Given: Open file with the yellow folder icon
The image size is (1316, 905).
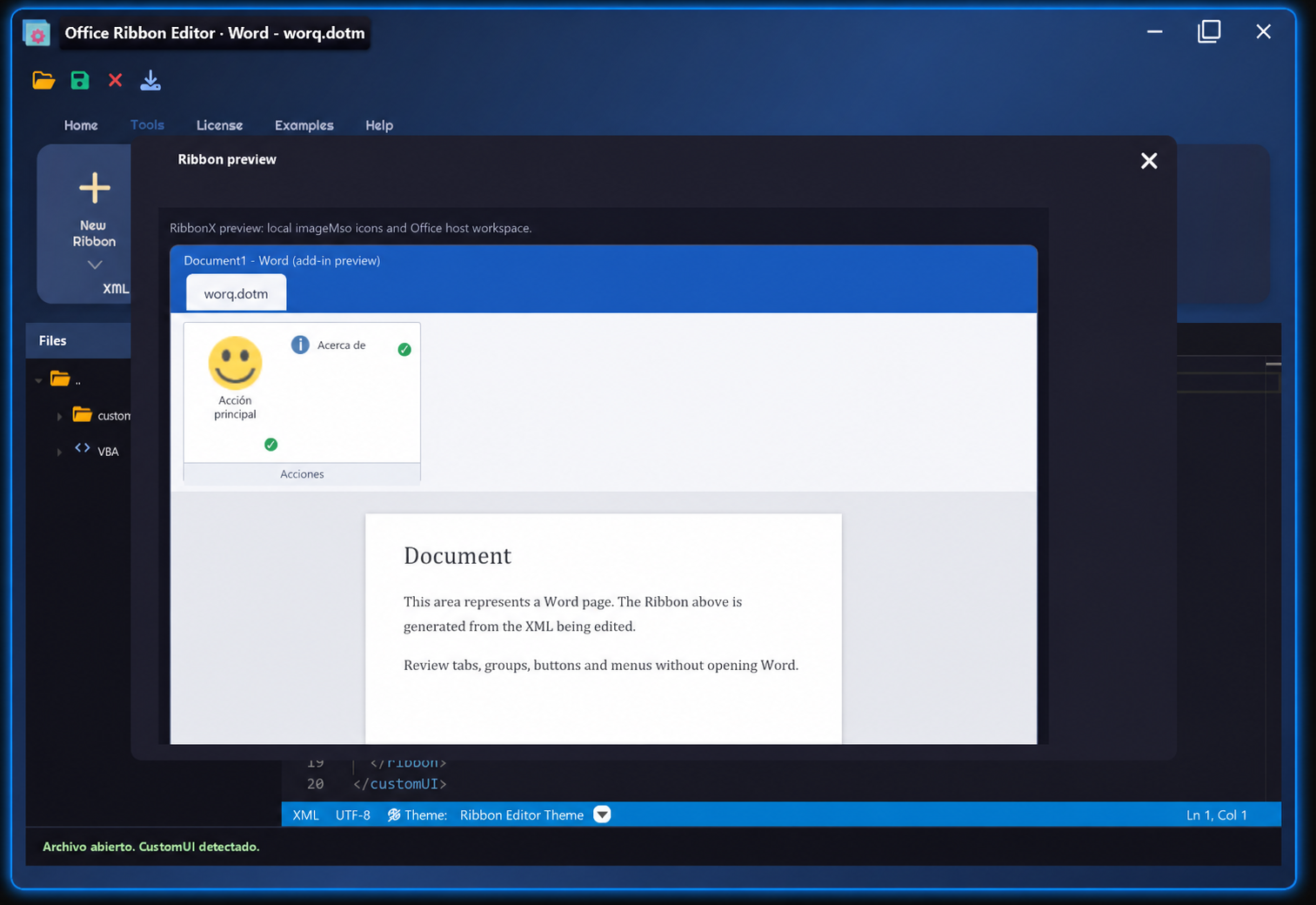Looking at the screenshot, I should [43, 81].
